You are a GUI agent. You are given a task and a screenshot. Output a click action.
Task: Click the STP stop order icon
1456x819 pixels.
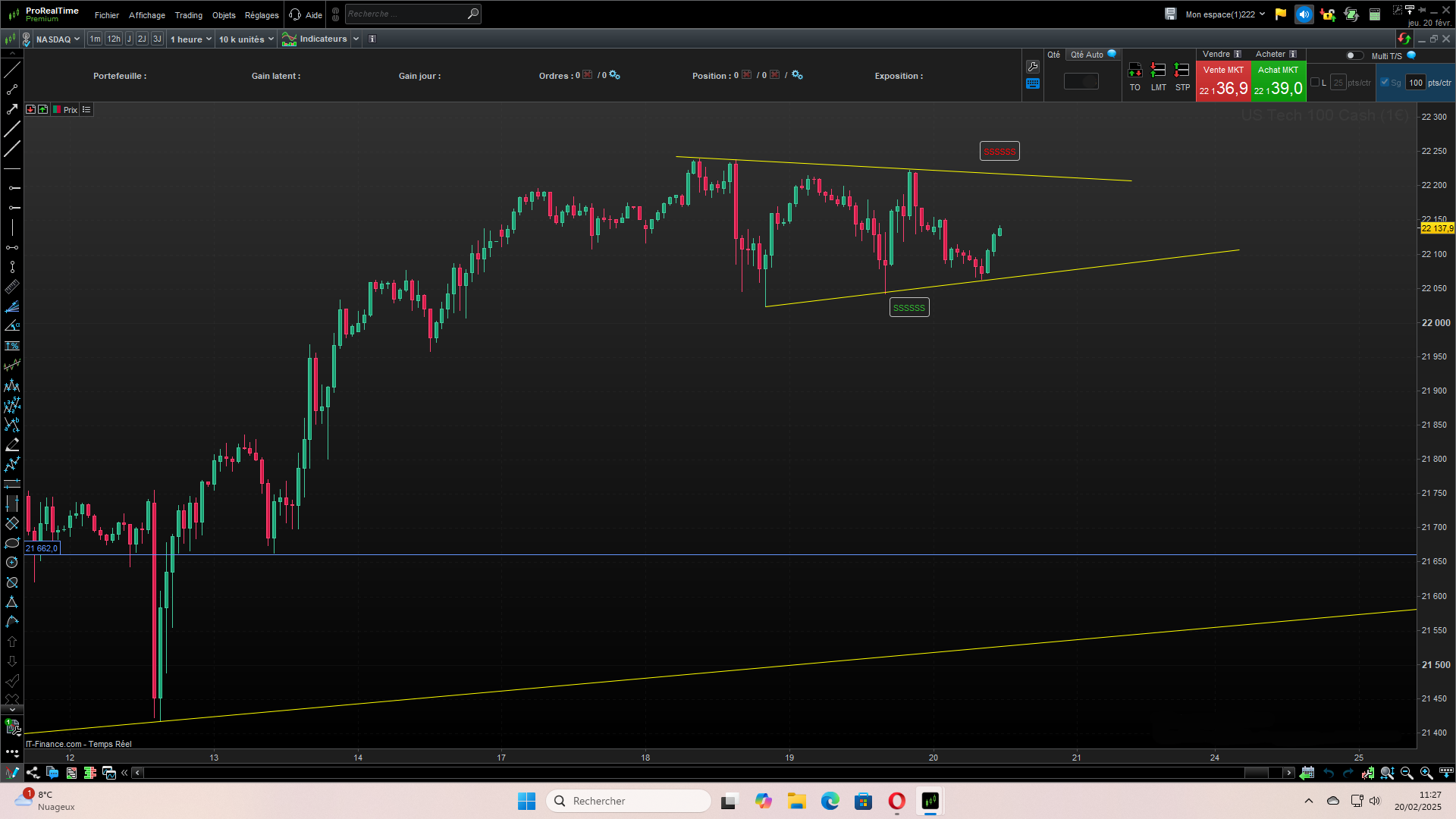pos(1181,71)
